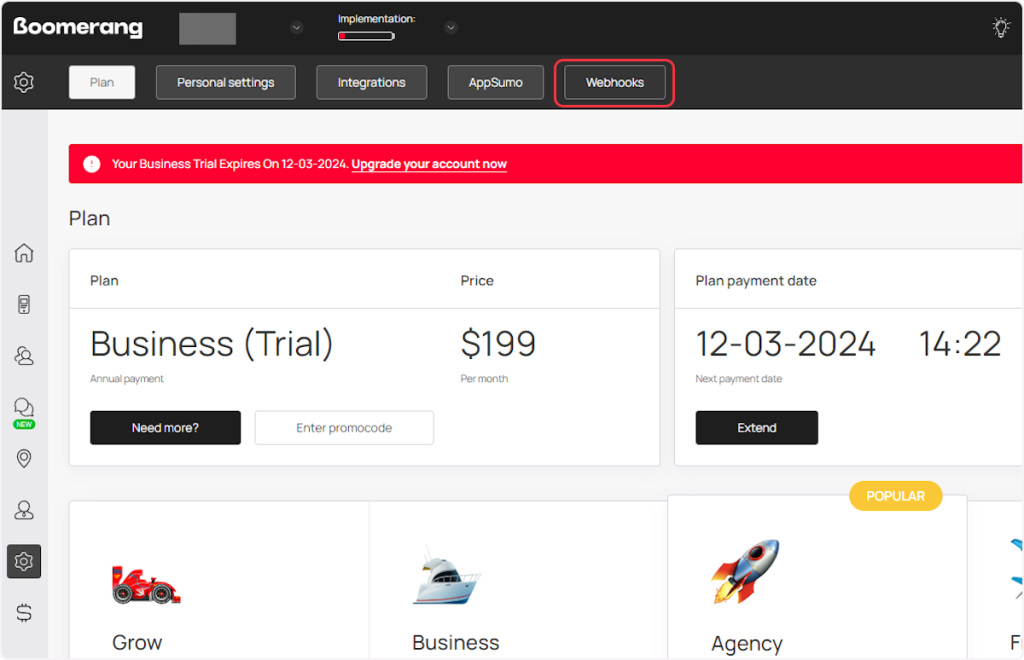Click the location pin icon in sidebar
Image resolution: width=1024 pixels, height=660 pixels.
tap(24, 458)
